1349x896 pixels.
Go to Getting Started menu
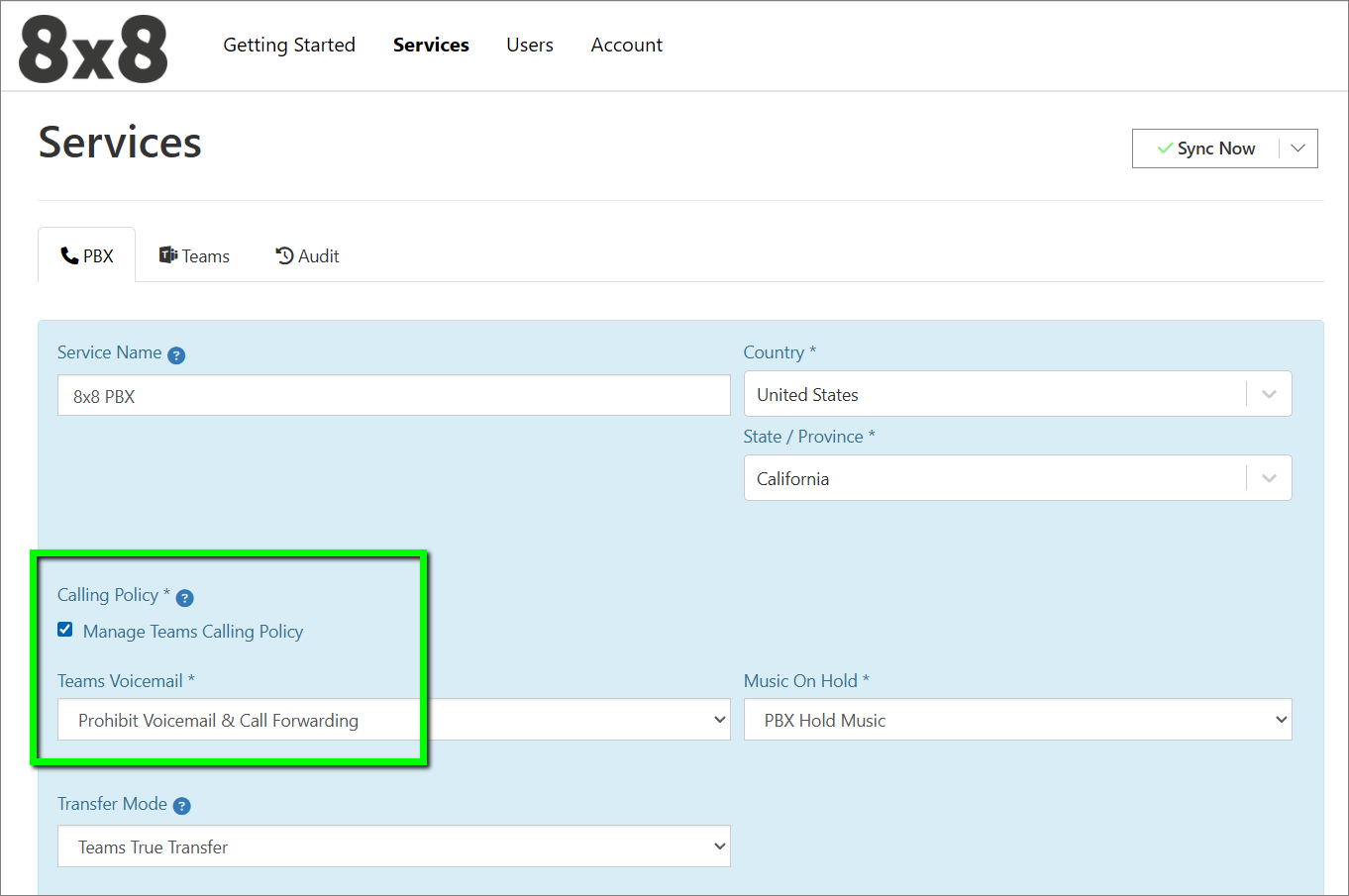pos(288,45)
